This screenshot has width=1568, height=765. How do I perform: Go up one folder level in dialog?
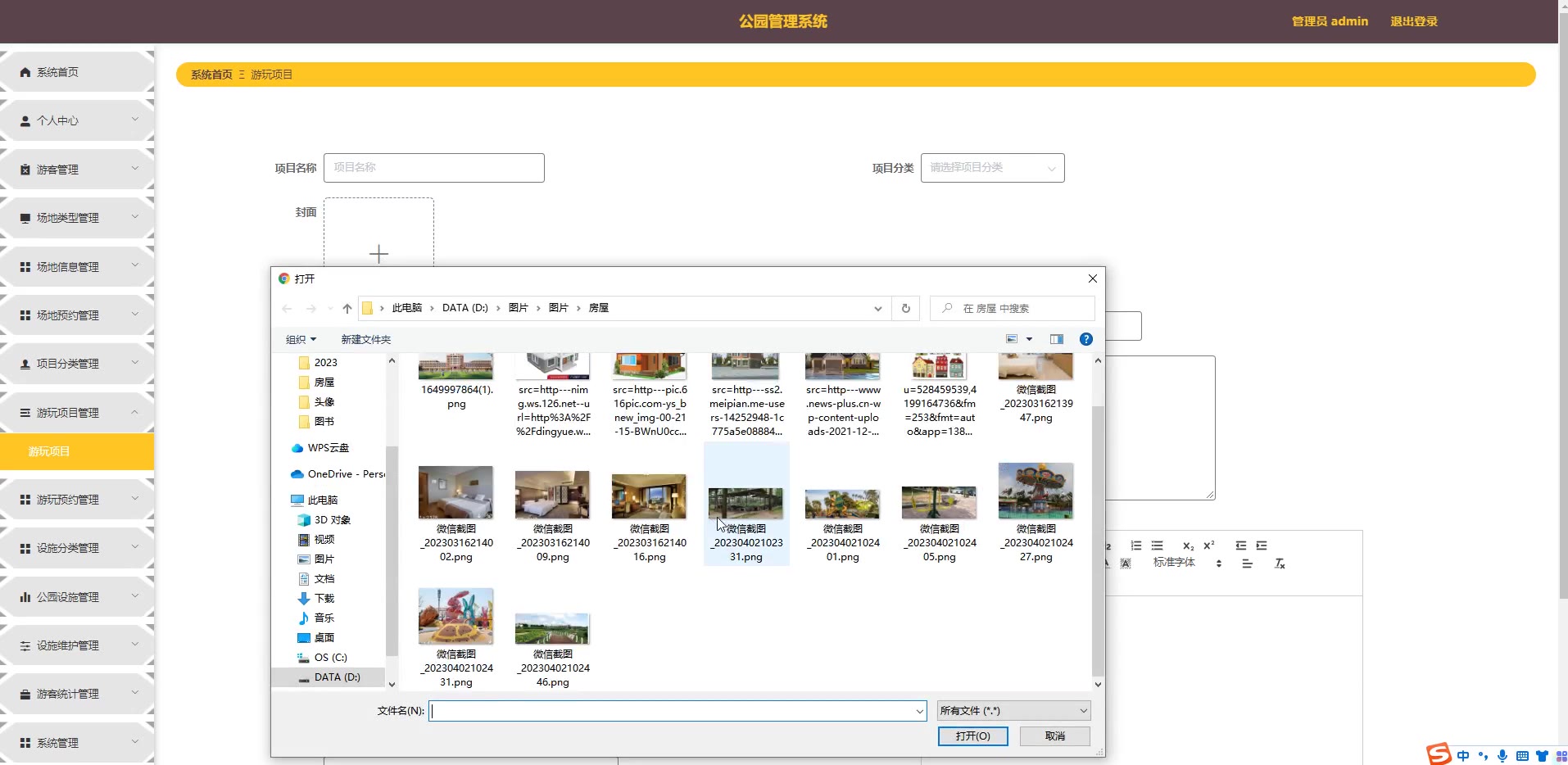(x=347, y=309)
